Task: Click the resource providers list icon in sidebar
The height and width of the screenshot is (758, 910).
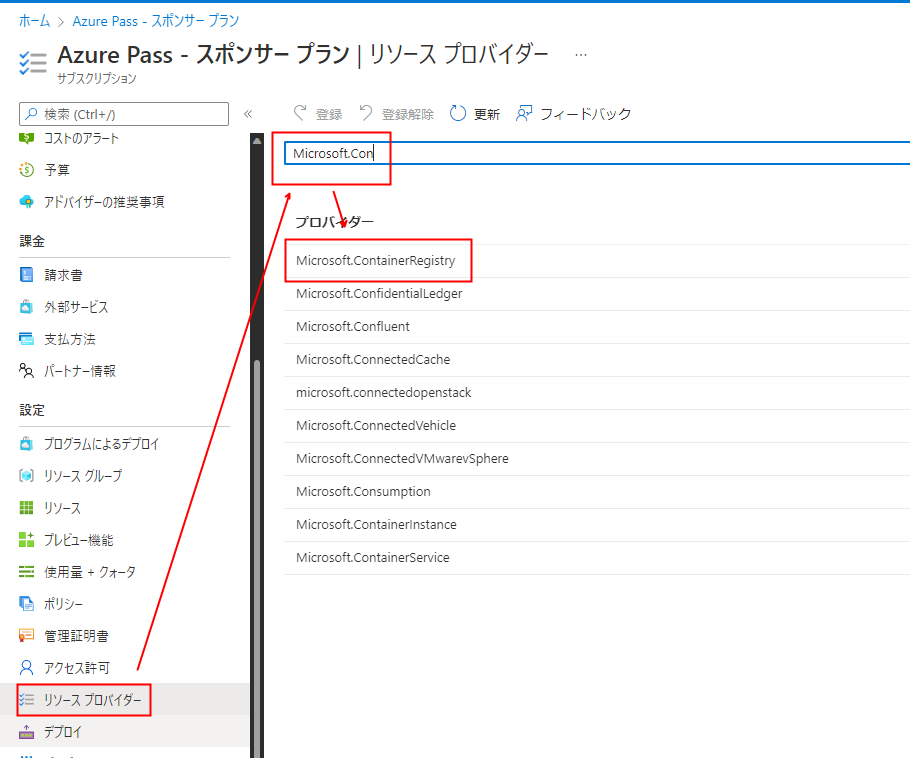Action: tap(26, 700)
